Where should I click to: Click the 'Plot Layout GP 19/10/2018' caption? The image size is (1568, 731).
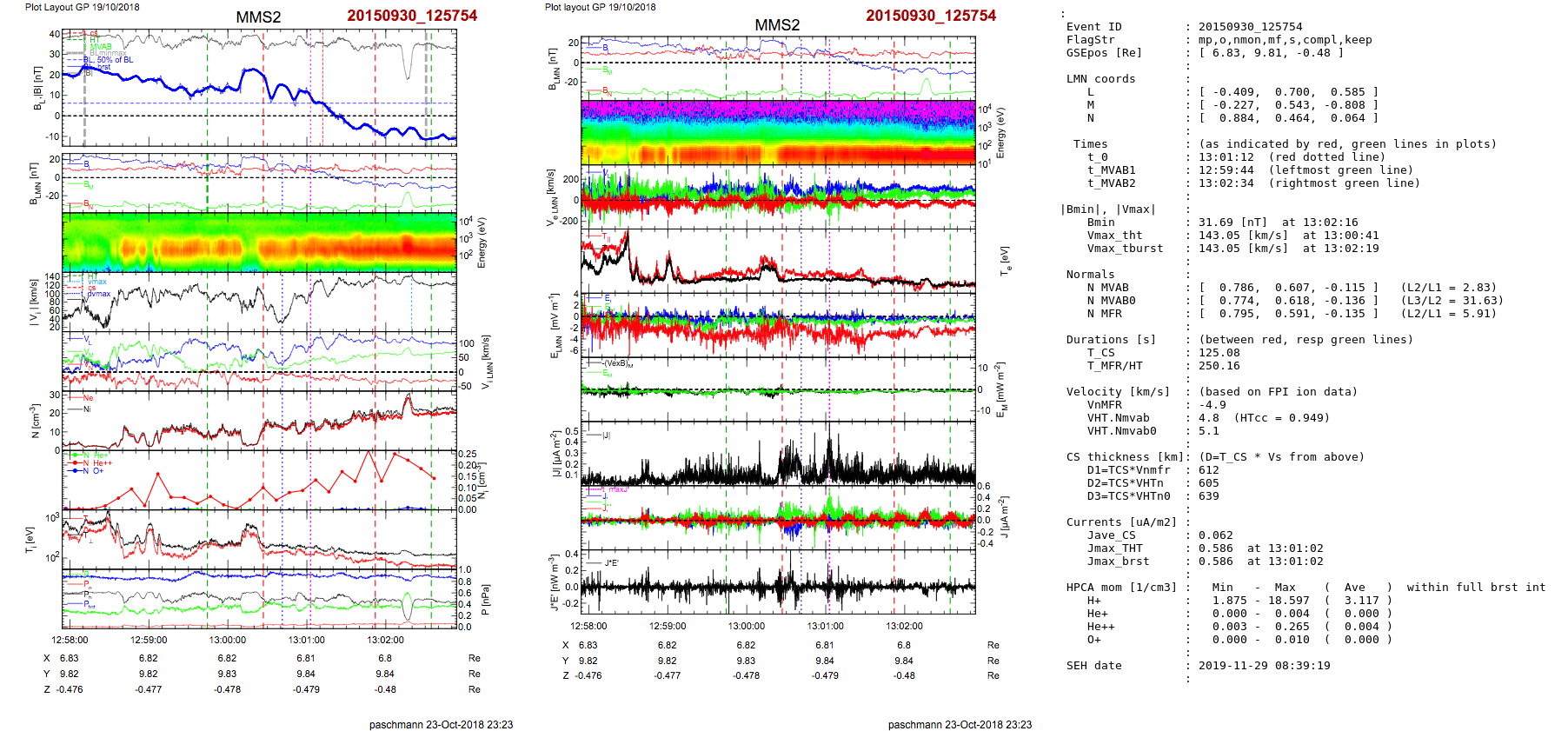(83, 7)
